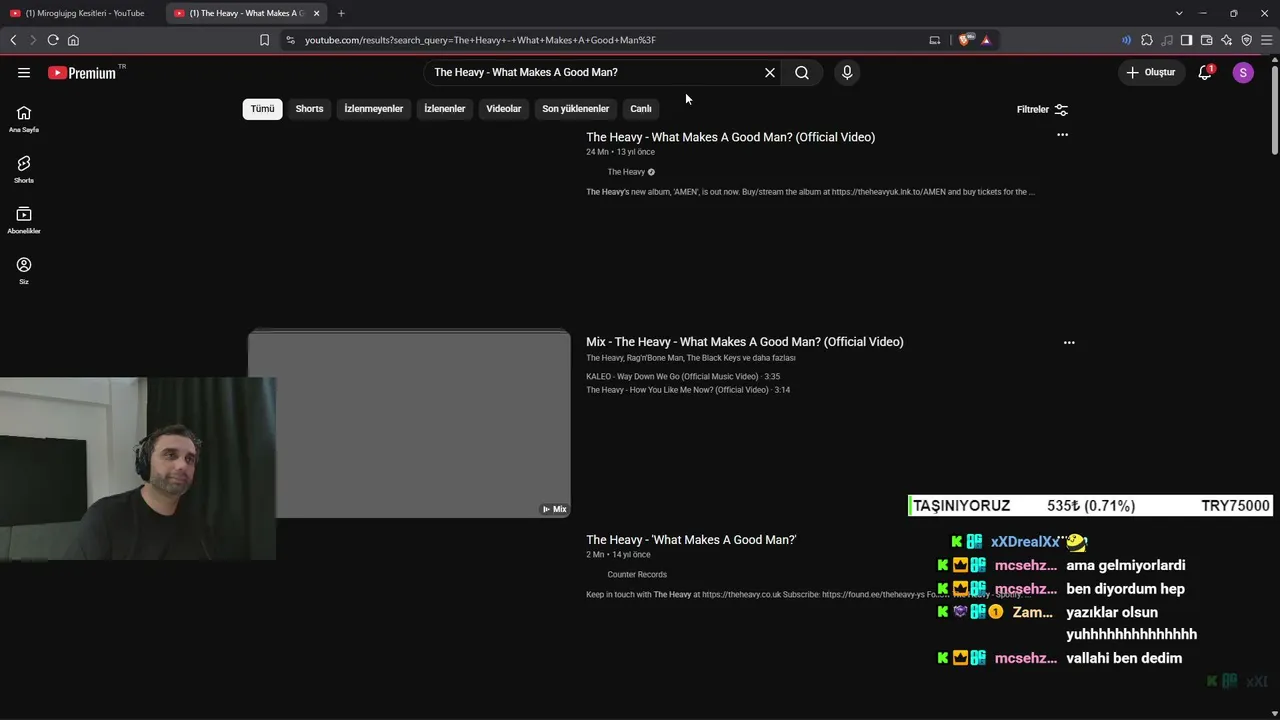Open a new browser tab
Screen dimensions: 1280x720
[341, 13]
